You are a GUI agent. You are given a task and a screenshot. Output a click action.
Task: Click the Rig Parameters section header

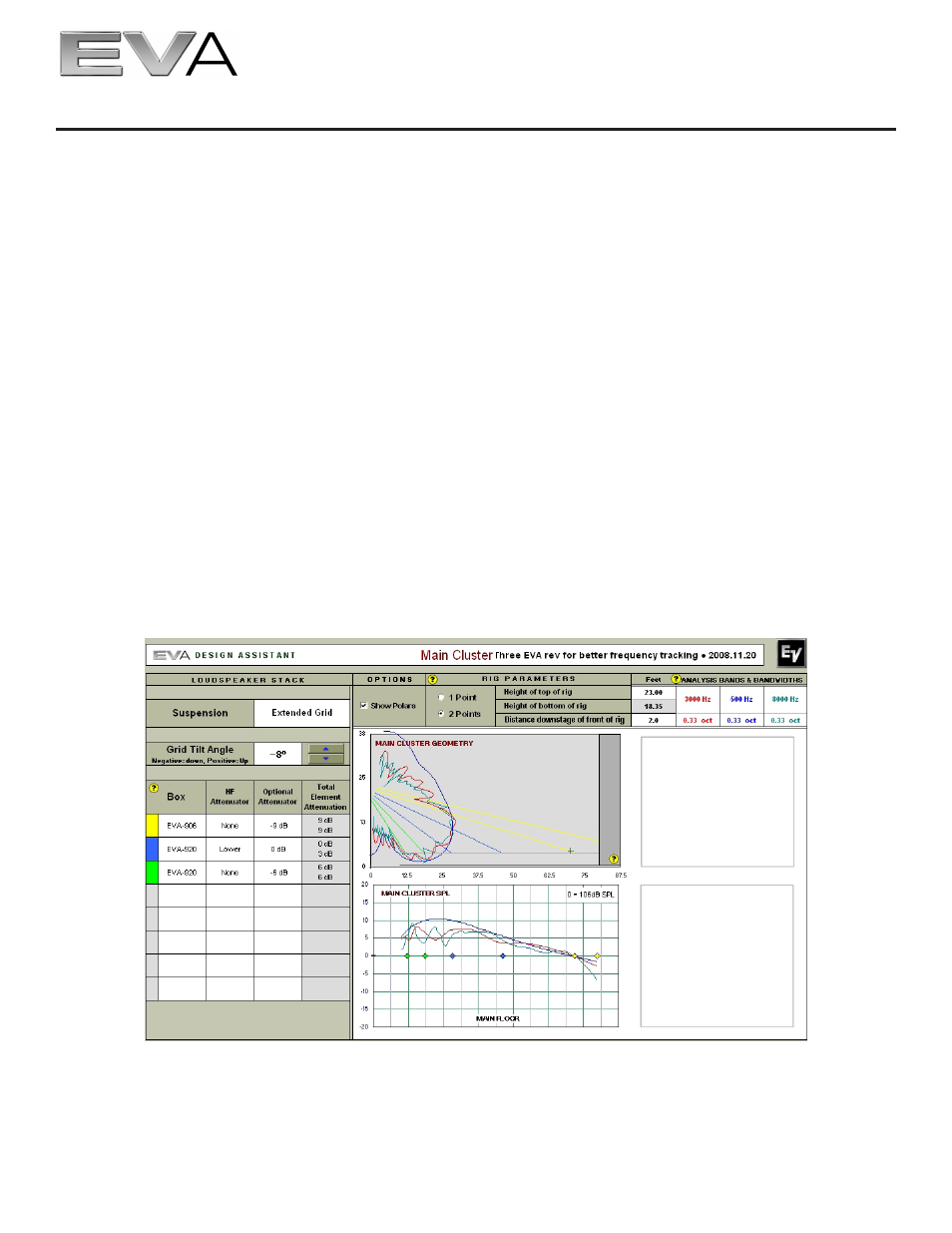click(x=529, y=679)
